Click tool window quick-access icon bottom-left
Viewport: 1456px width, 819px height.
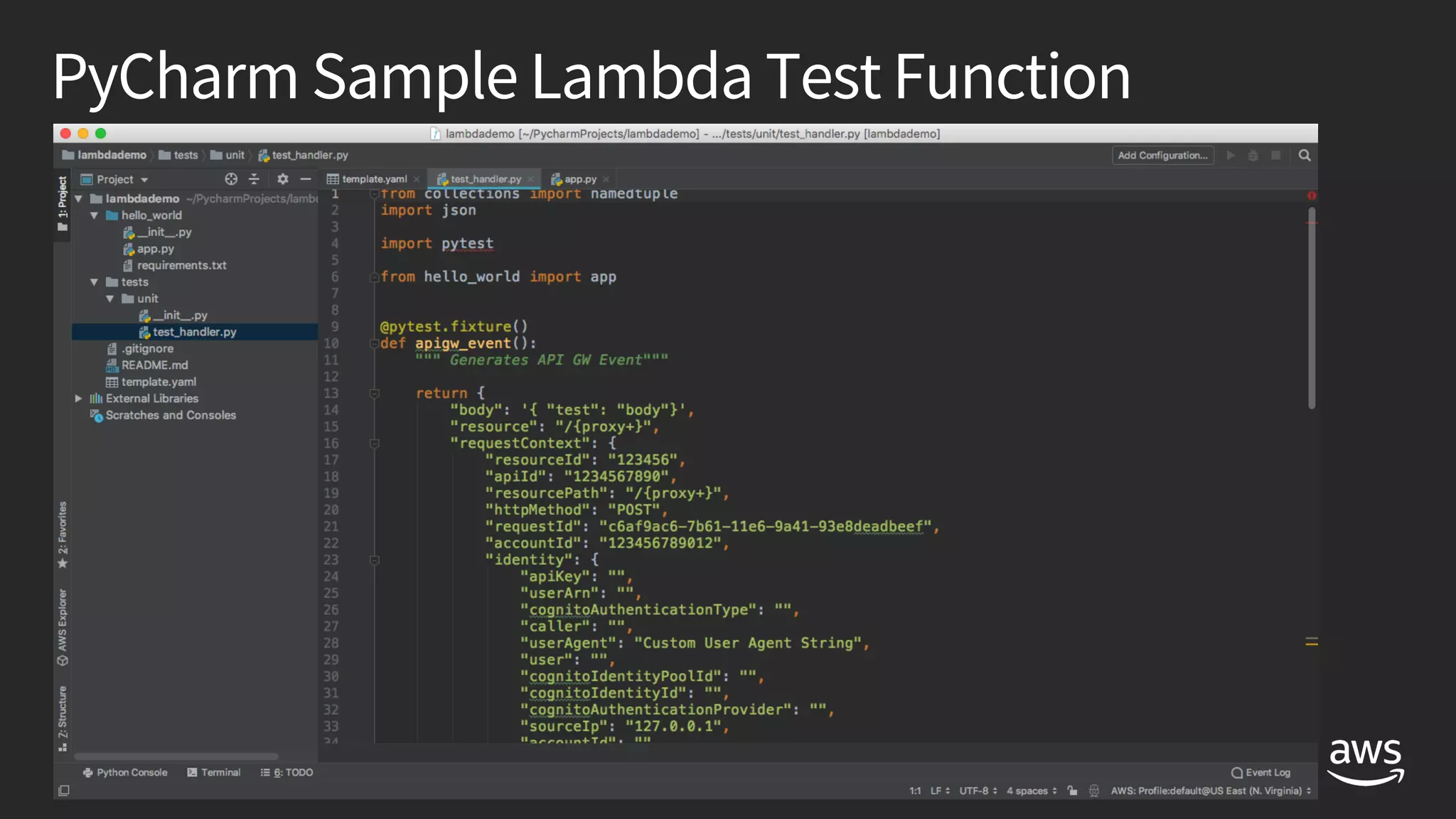[x=64, y=791]
